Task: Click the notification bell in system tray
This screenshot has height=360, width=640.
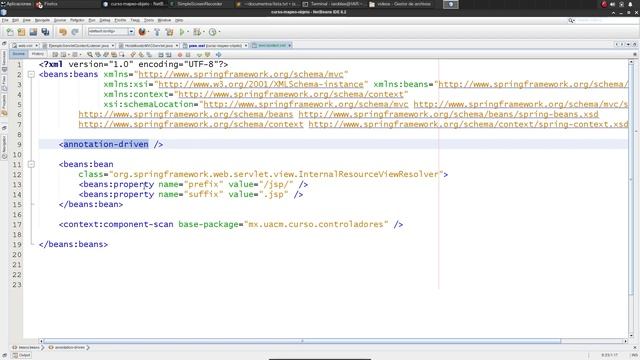Action: [630, 4]
